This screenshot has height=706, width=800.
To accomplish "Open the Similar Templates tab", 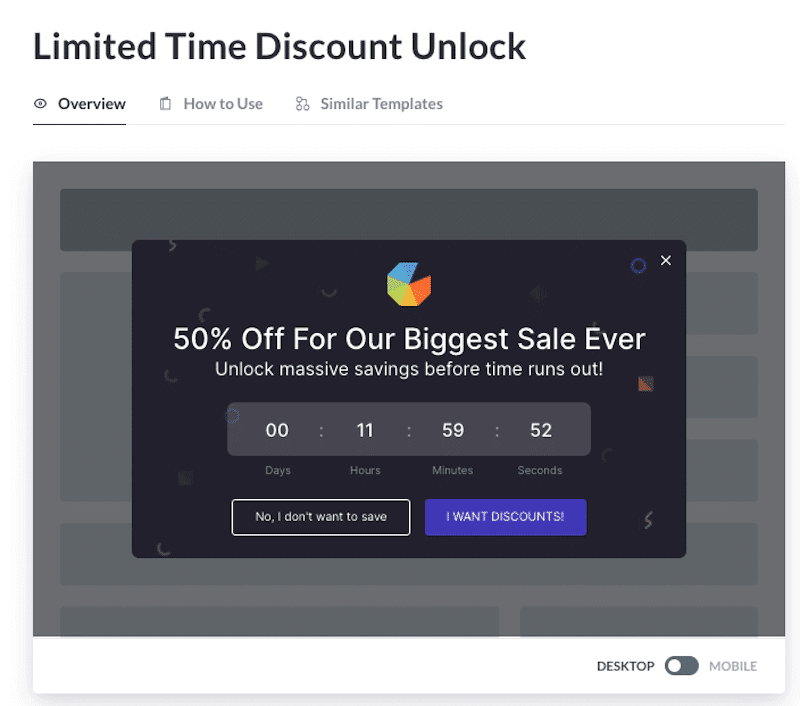I will point(381,104).
